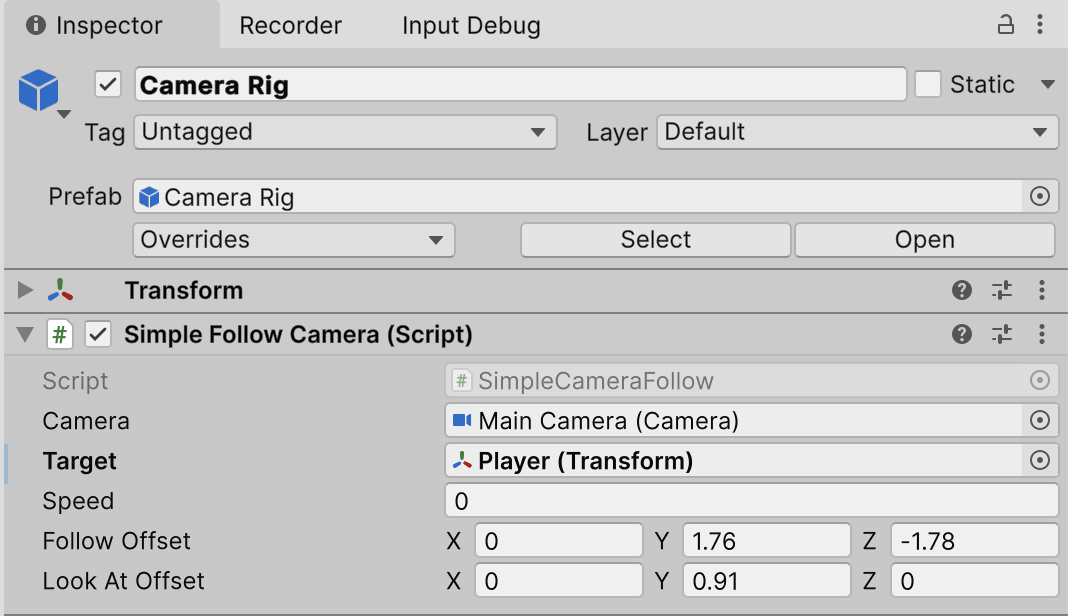The image size is (1068, 616).
Task: Enable the Static checkbox
Action: point(928,85)
